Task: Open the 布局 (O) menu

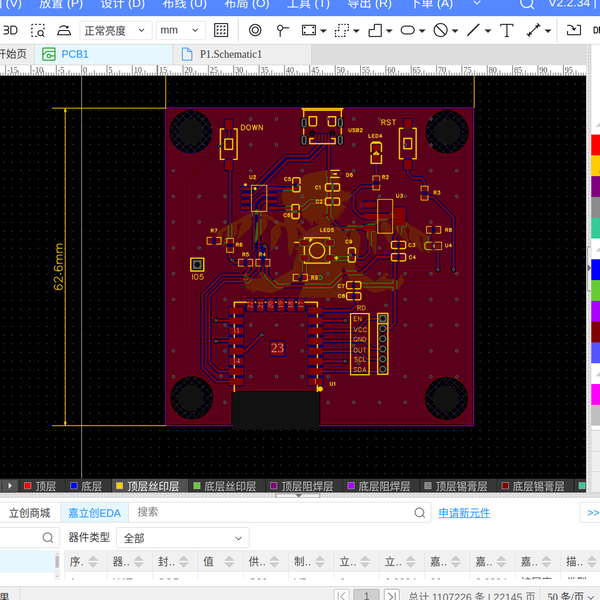Action: 247,4
